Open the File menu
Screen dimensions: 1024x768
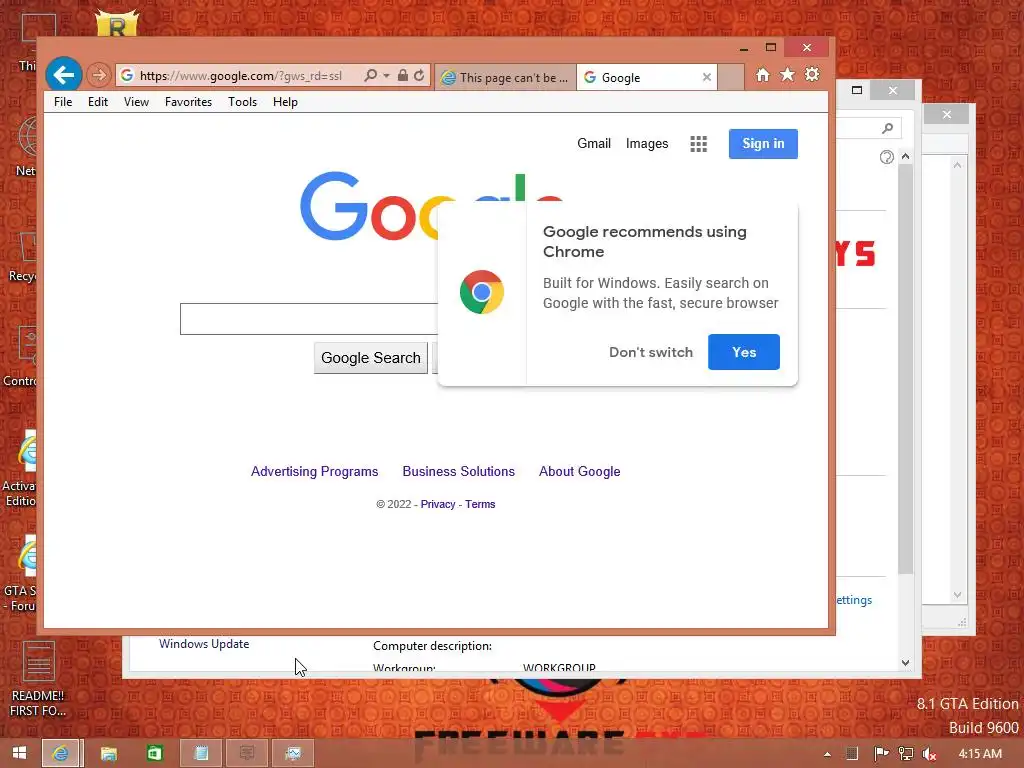63,102
